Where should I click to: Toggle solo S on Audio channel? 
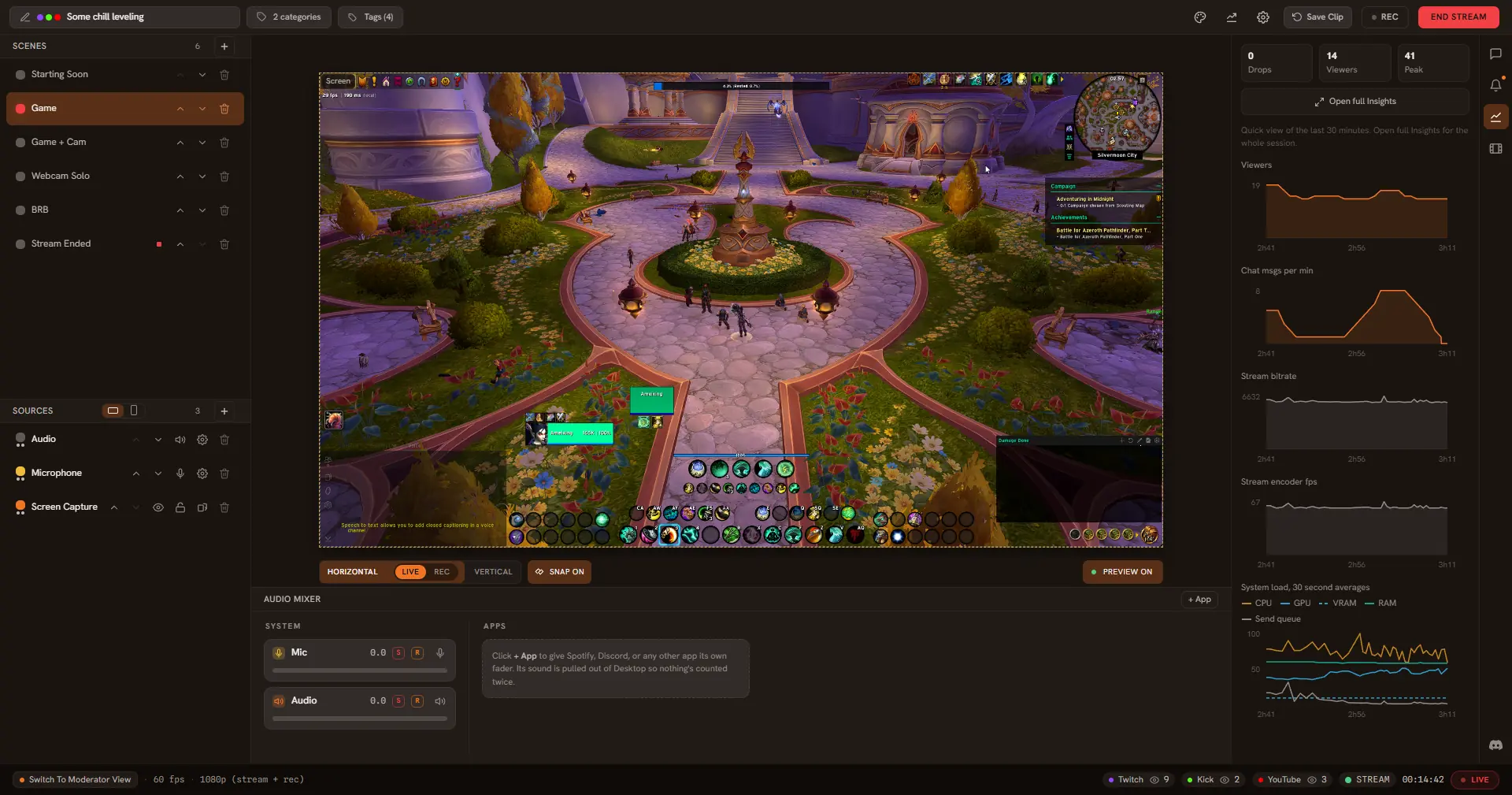[398, 700]
